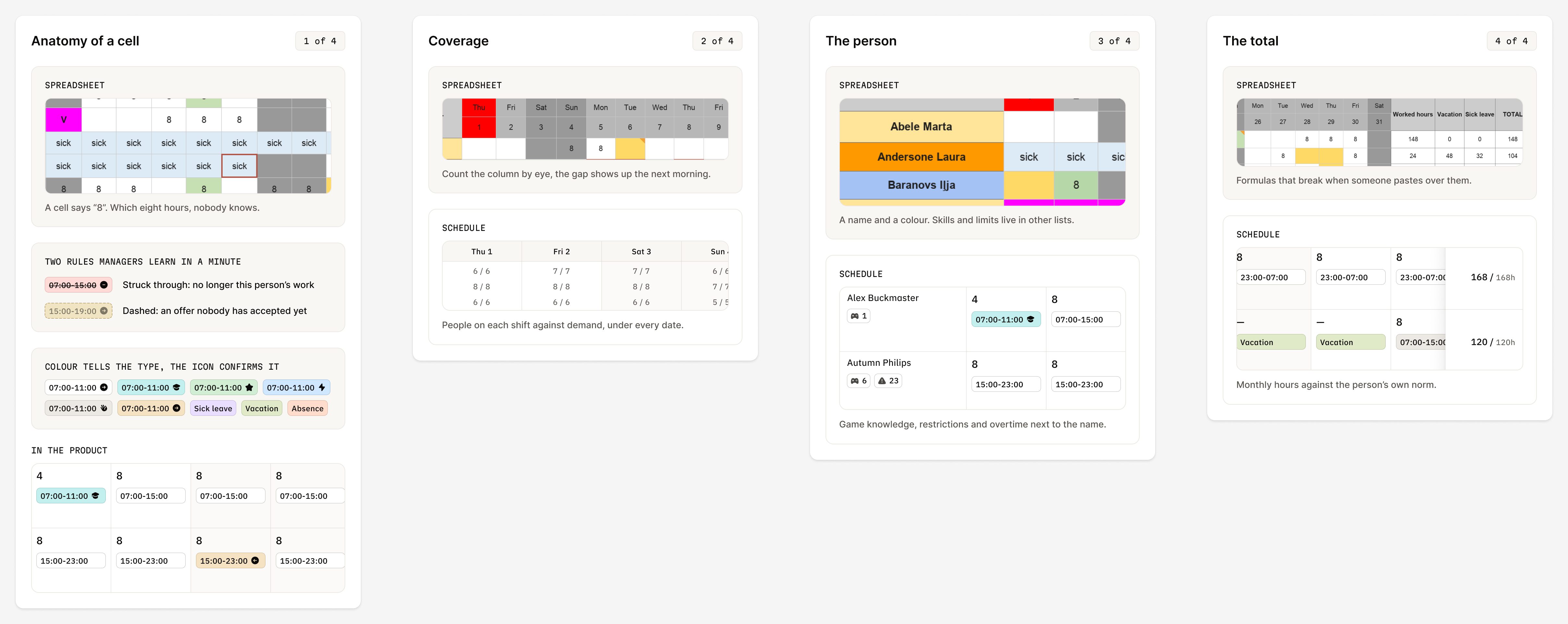Click the graduation cap icon in 'In the product' grid
The image size is (1568, 624).
(x=95, y=496)
